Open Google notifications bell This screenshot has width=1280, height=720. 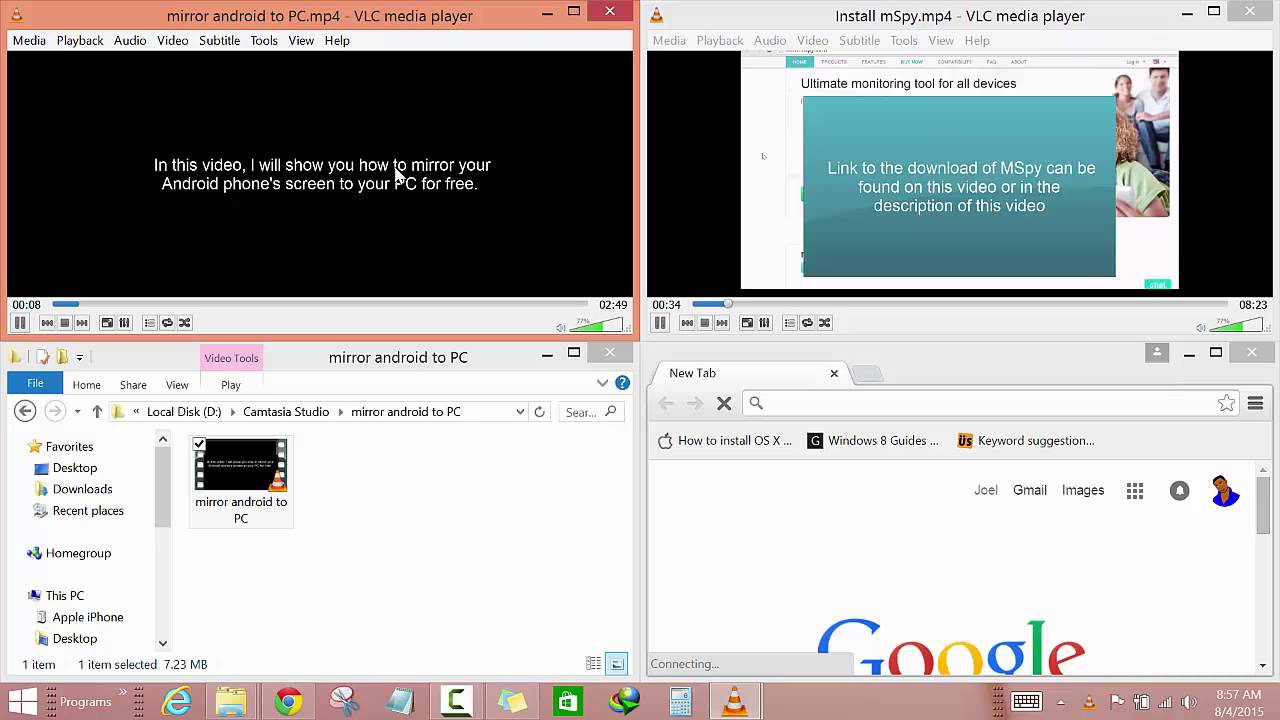click(1180, 491)
